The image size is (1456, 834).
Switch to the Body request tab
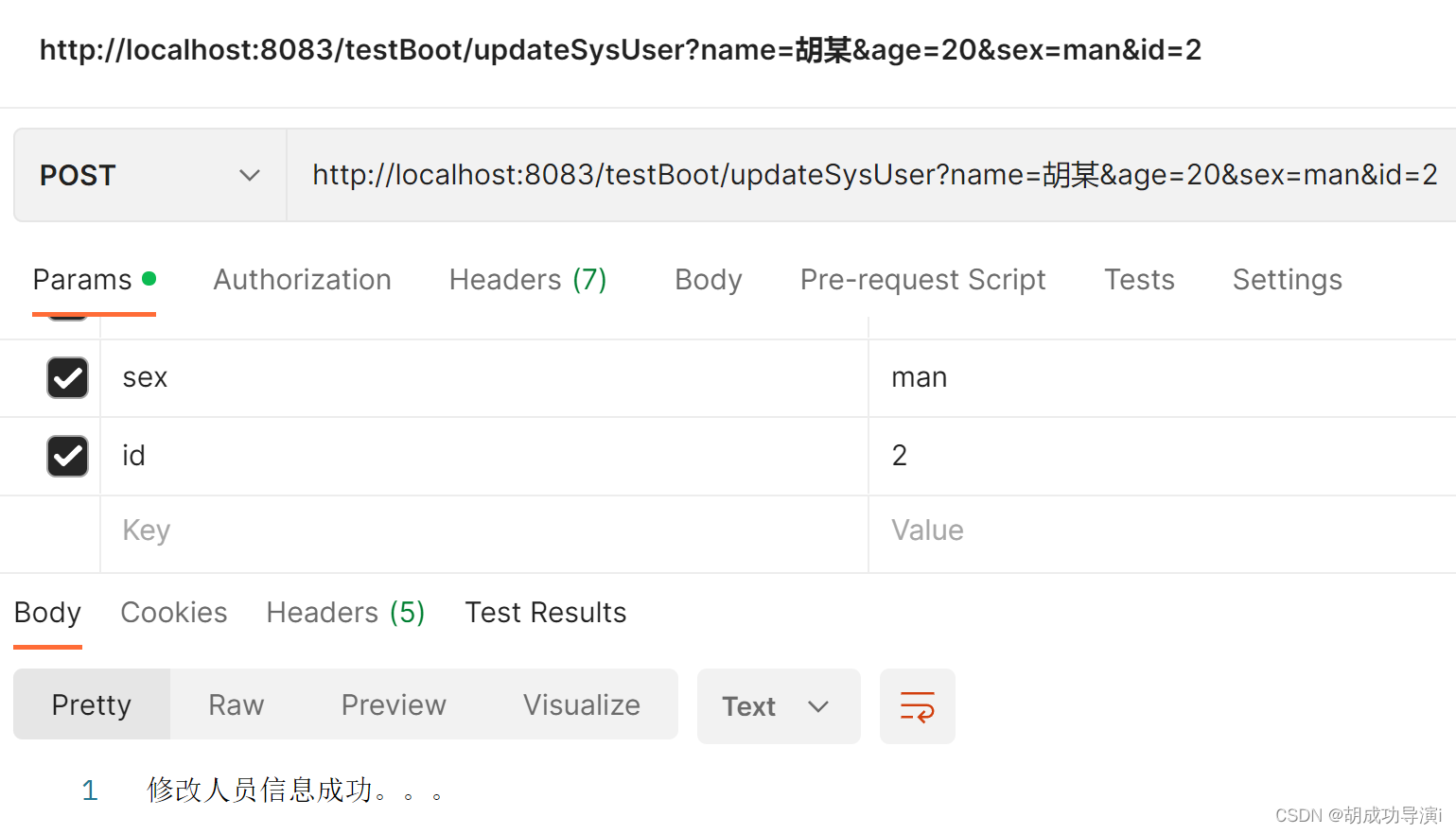click(708, 280)
